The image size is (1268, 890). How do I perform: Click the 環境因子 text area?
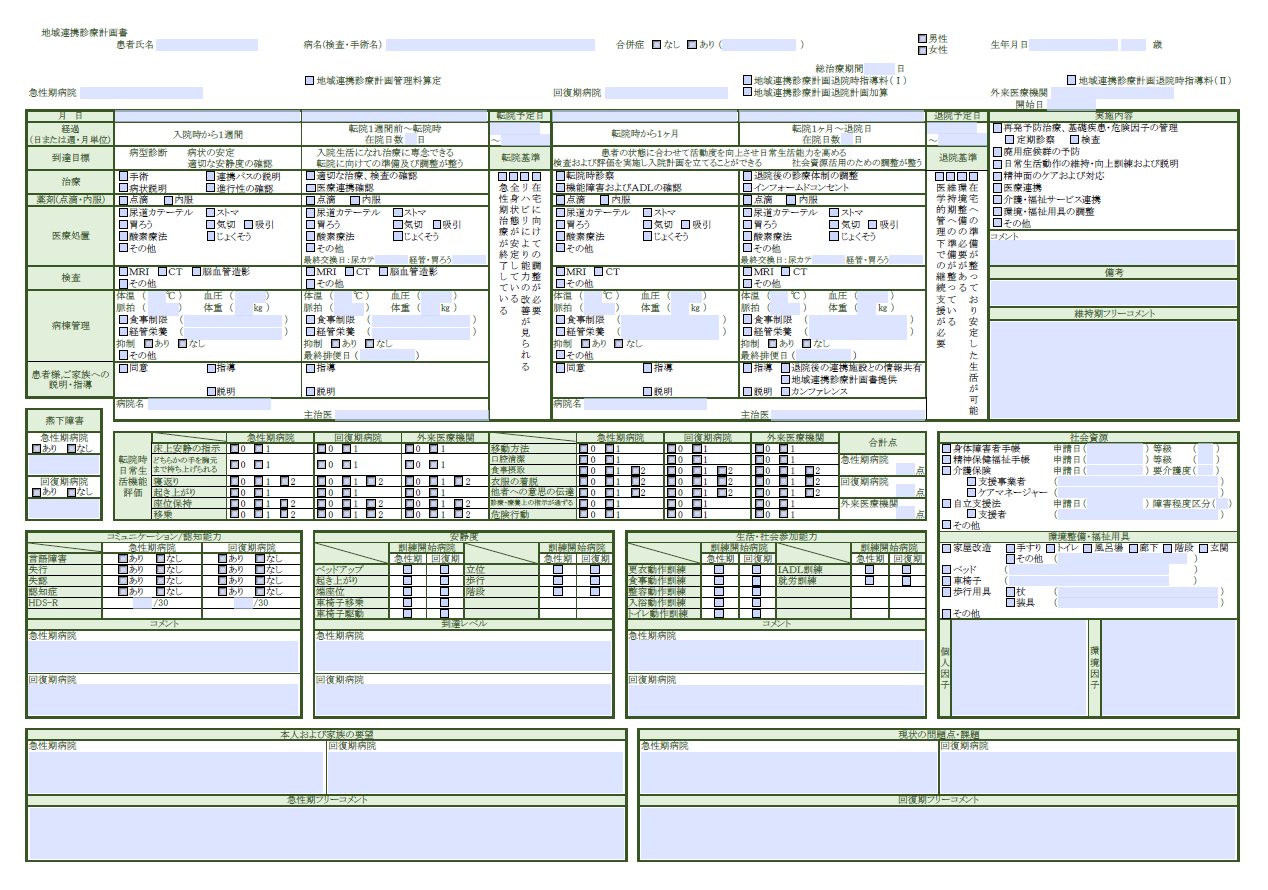click(1169, 668)
